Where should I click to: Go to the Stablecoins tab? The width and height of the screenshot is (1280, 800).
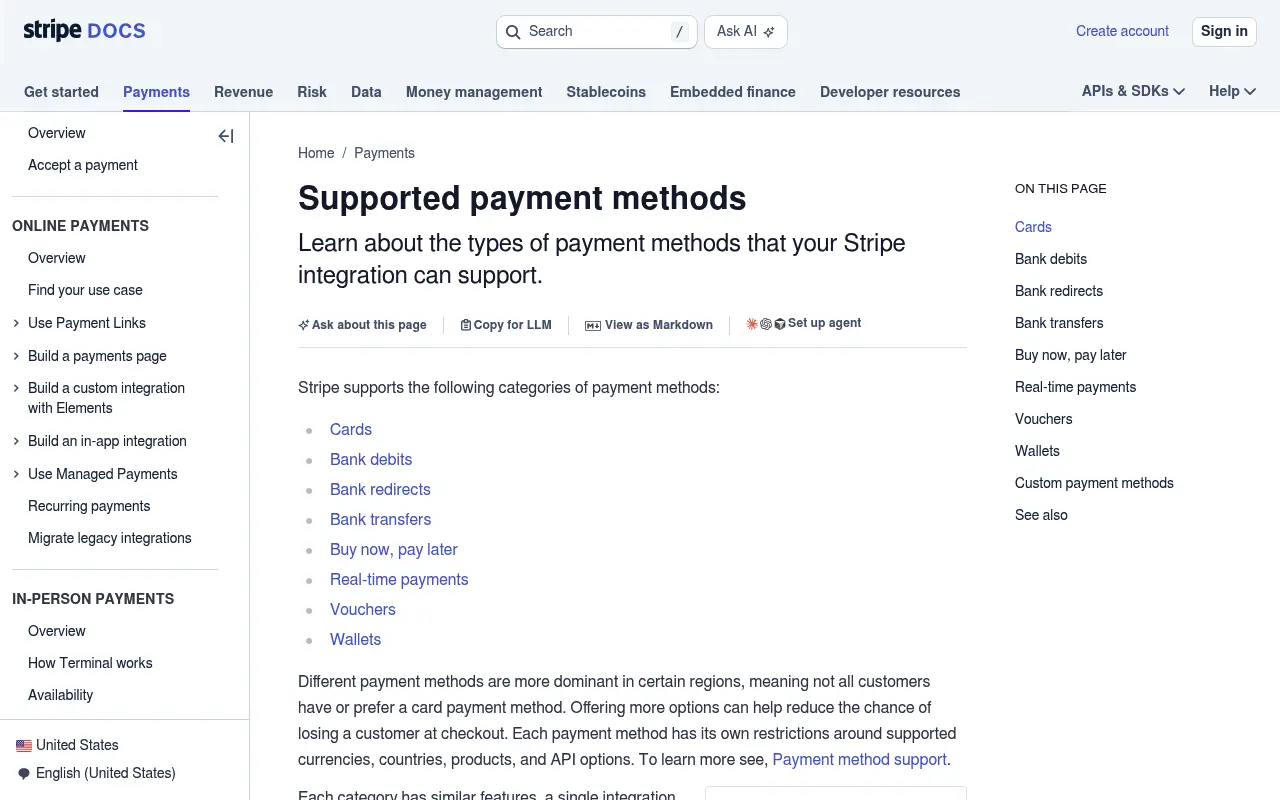(606, 92)
